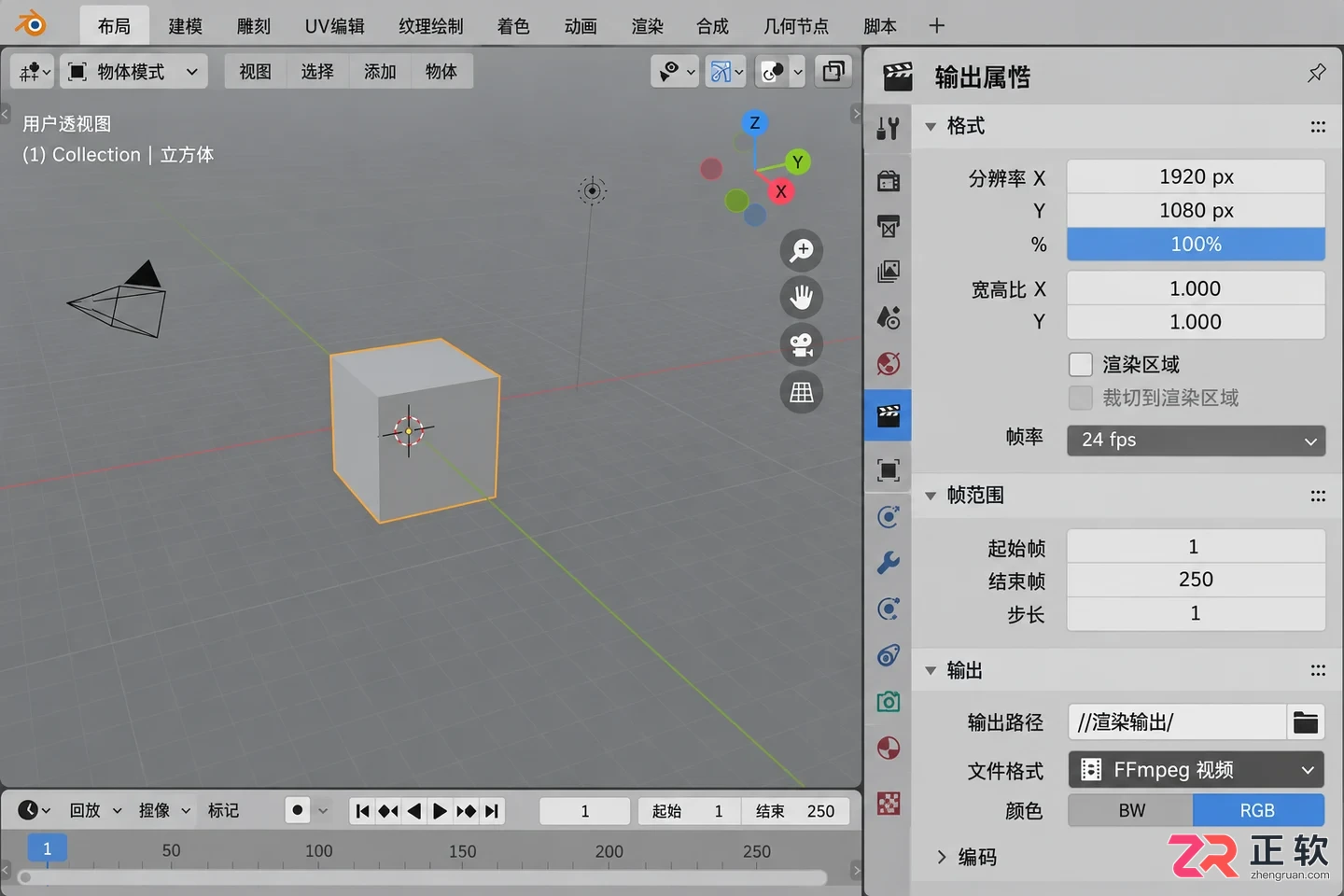
Task: Jump to the first frame
Action: (x=362, y=811)
